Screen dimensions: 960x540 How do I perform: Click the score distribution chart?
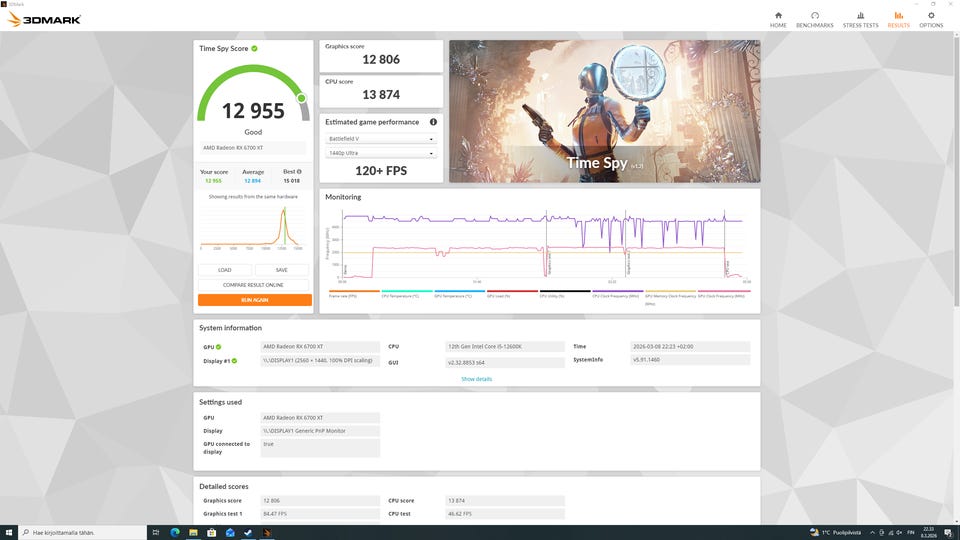(x=253, y=228)
